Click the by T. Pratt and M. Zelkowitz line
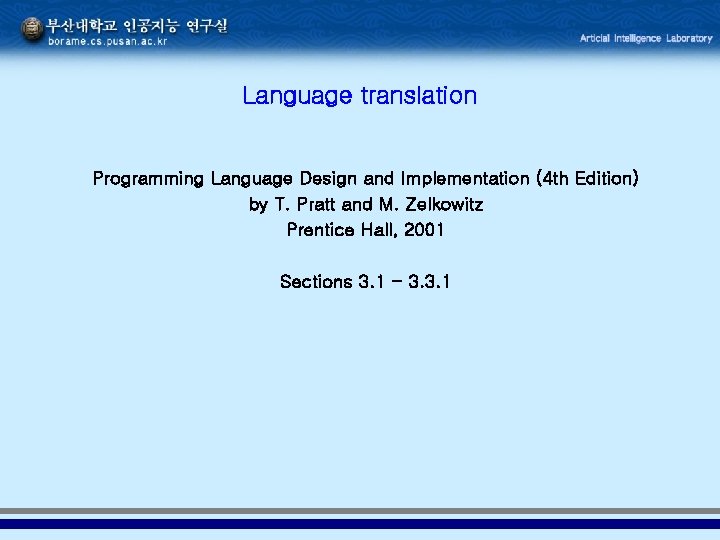 [366, 204]
